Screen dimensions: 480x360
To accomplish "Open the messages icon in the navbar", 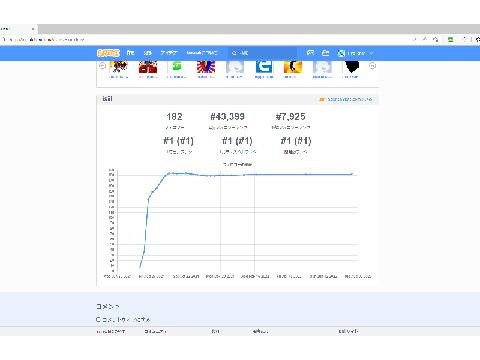I will pos(310,53).
